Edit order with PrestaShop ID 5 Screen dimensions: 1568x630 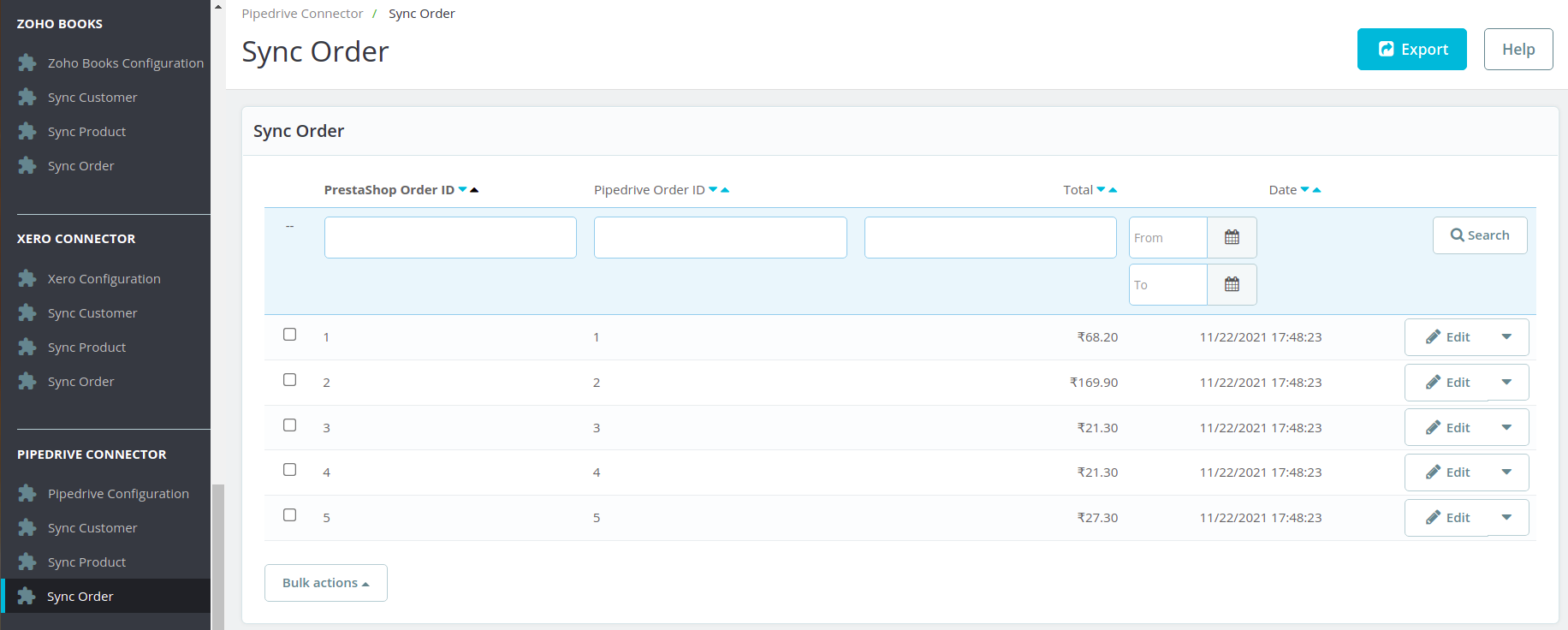click(1447, 517)
